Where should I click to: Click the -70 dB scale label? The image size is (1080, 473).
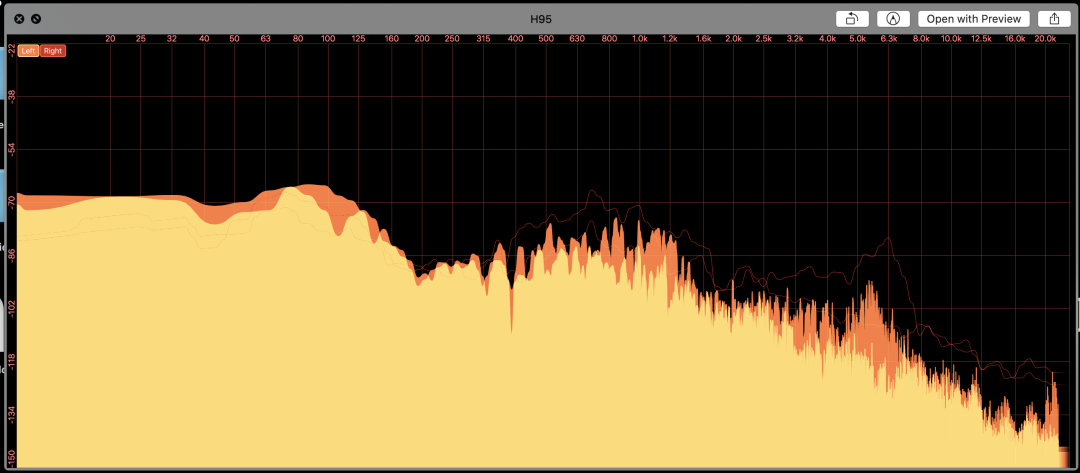point(11,201)
